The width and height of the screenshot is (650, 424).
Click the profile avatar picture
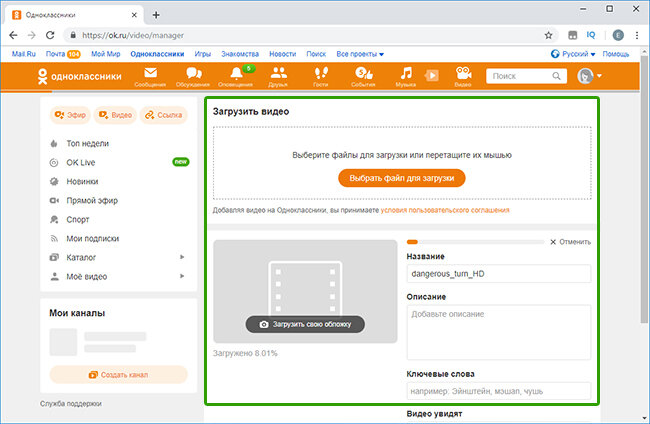click(x=585, y=76)
